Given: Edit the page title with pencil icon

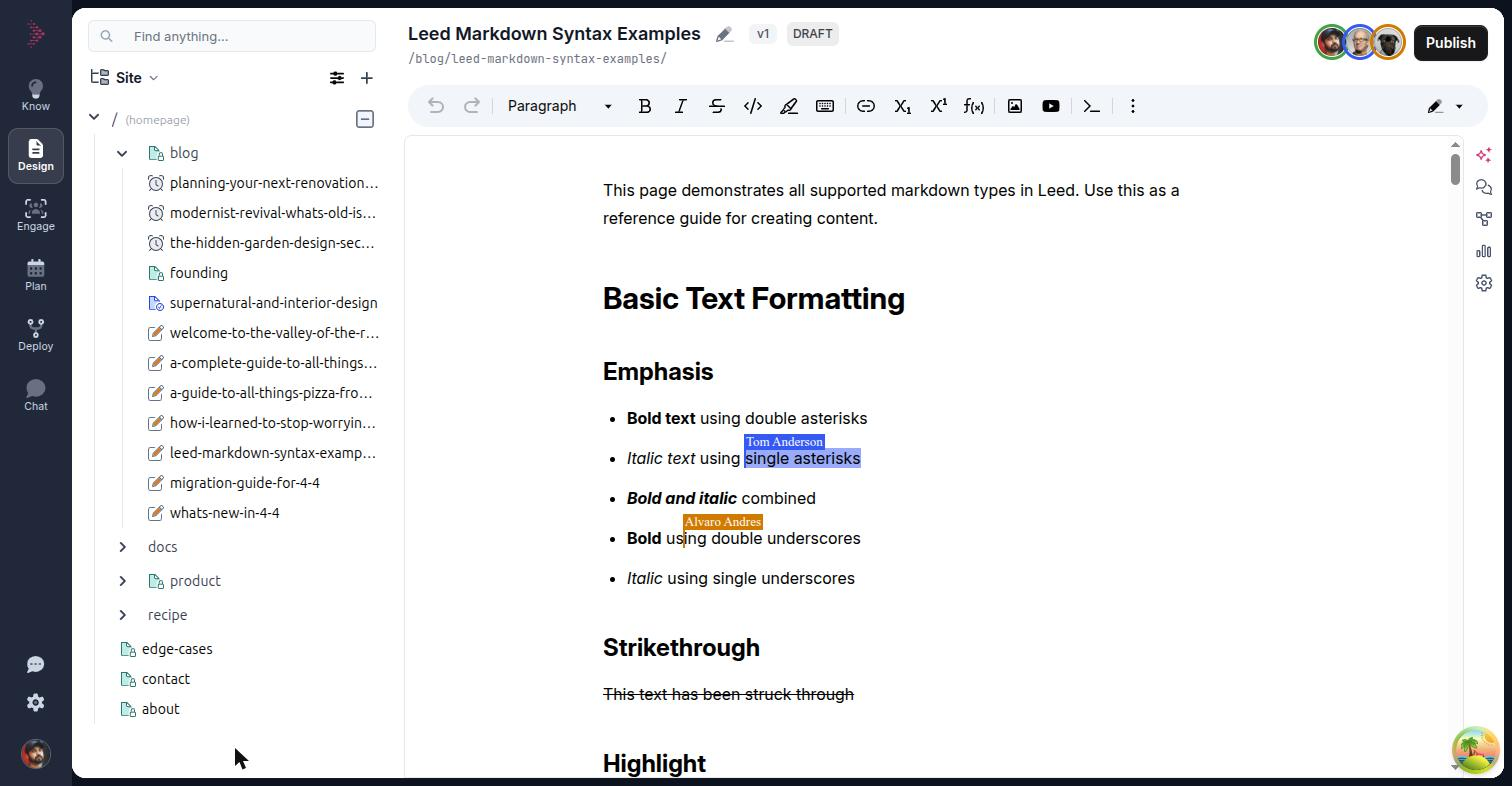Looking at the screenshot, I should [725, 35].
